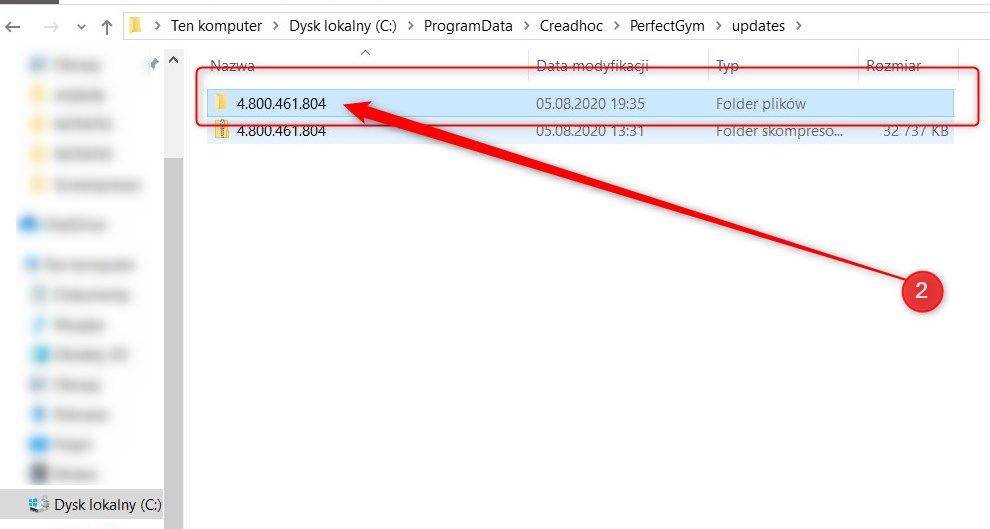Click the pin icon in navigation pane
Image resolution: width=990 pixels, height=529 pixels.
[153, 63]
